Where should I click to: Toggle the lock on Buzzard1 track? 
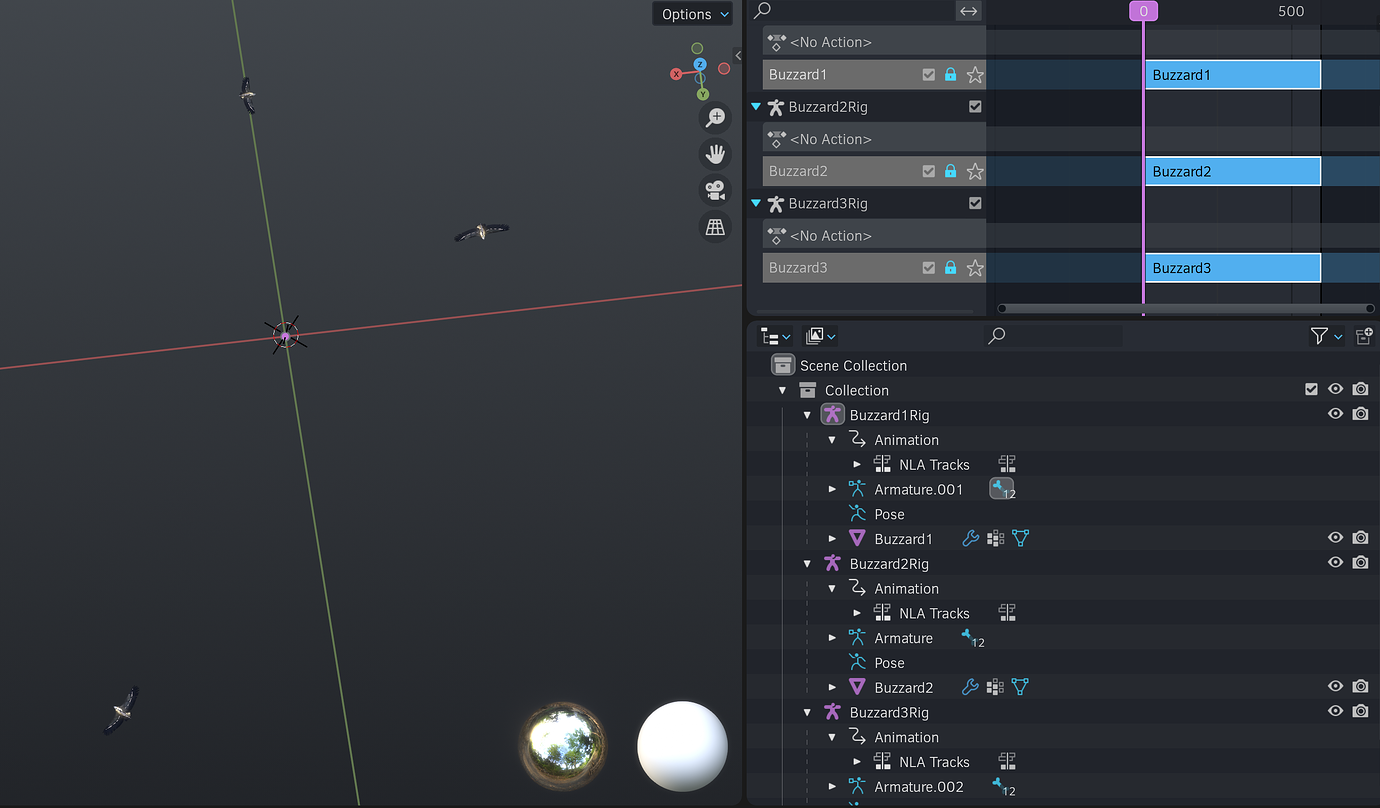(x=951, y=75)
